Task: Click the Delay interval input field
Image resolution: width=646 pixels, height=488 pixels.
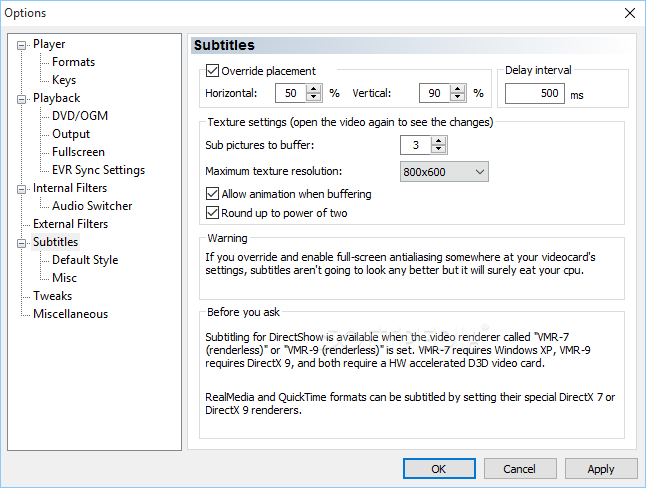Action: click(534, 94)
